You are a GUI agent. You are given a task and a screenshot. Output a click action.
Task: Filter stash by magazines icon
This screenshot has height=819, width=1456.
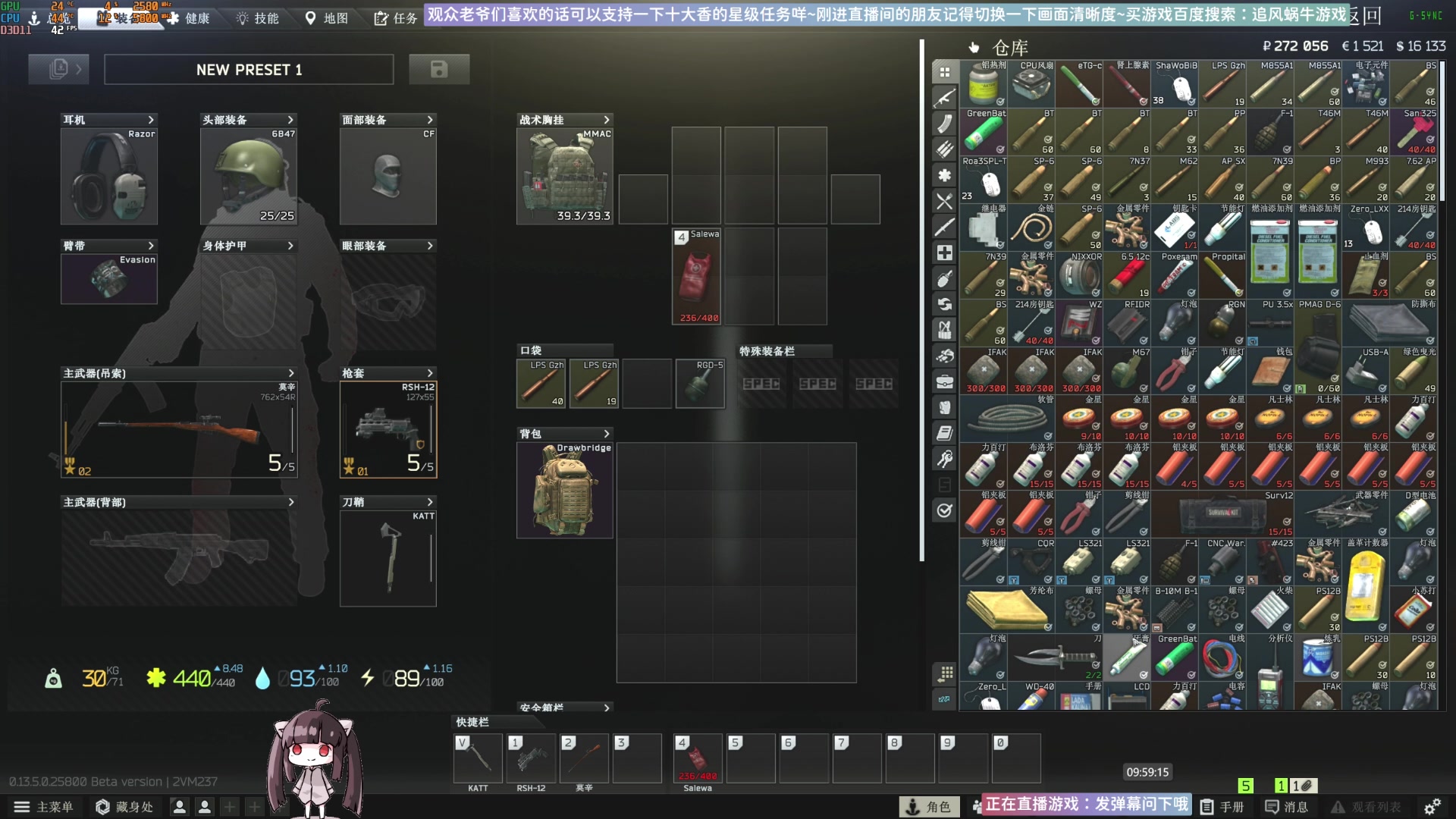pyautogui.click(x=944, y=124)
